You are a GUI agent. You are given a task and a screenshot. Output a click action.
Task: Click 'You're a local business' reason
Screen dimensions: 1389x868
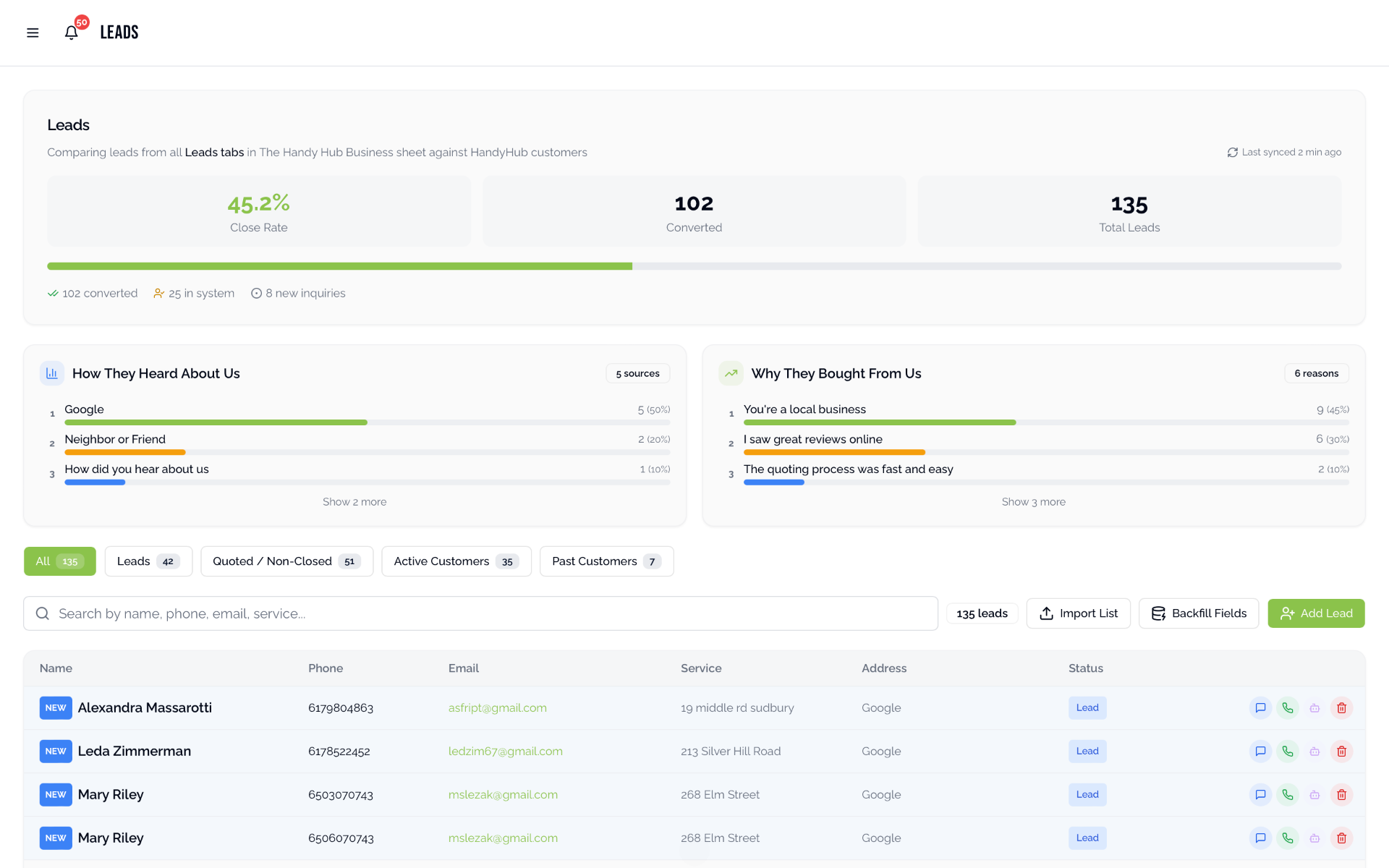pyautogui.click(x=804, y=409)
